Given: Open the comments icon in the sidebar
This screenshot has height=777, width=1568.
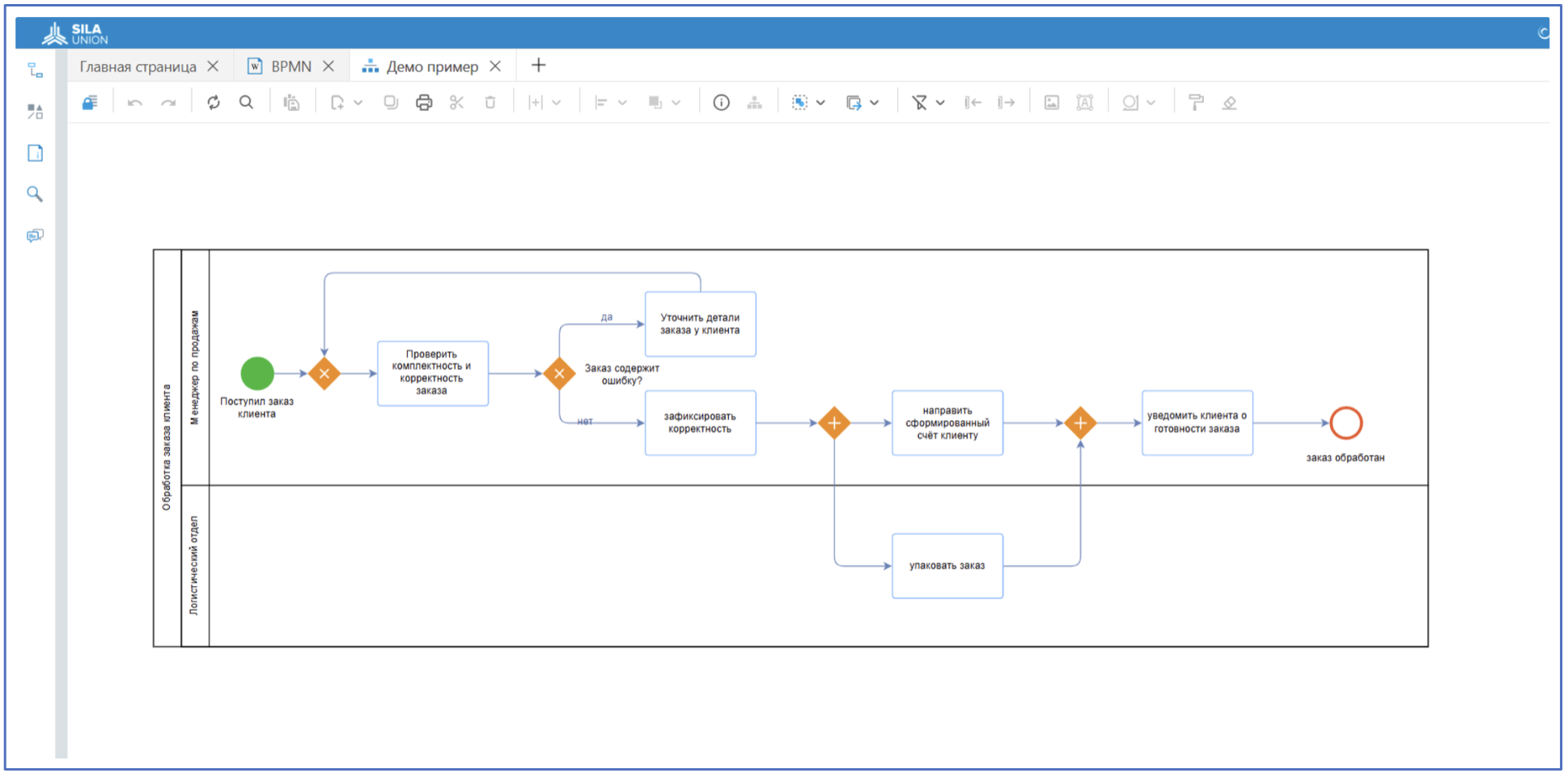Looking at the screenshot, I should 34,236.
